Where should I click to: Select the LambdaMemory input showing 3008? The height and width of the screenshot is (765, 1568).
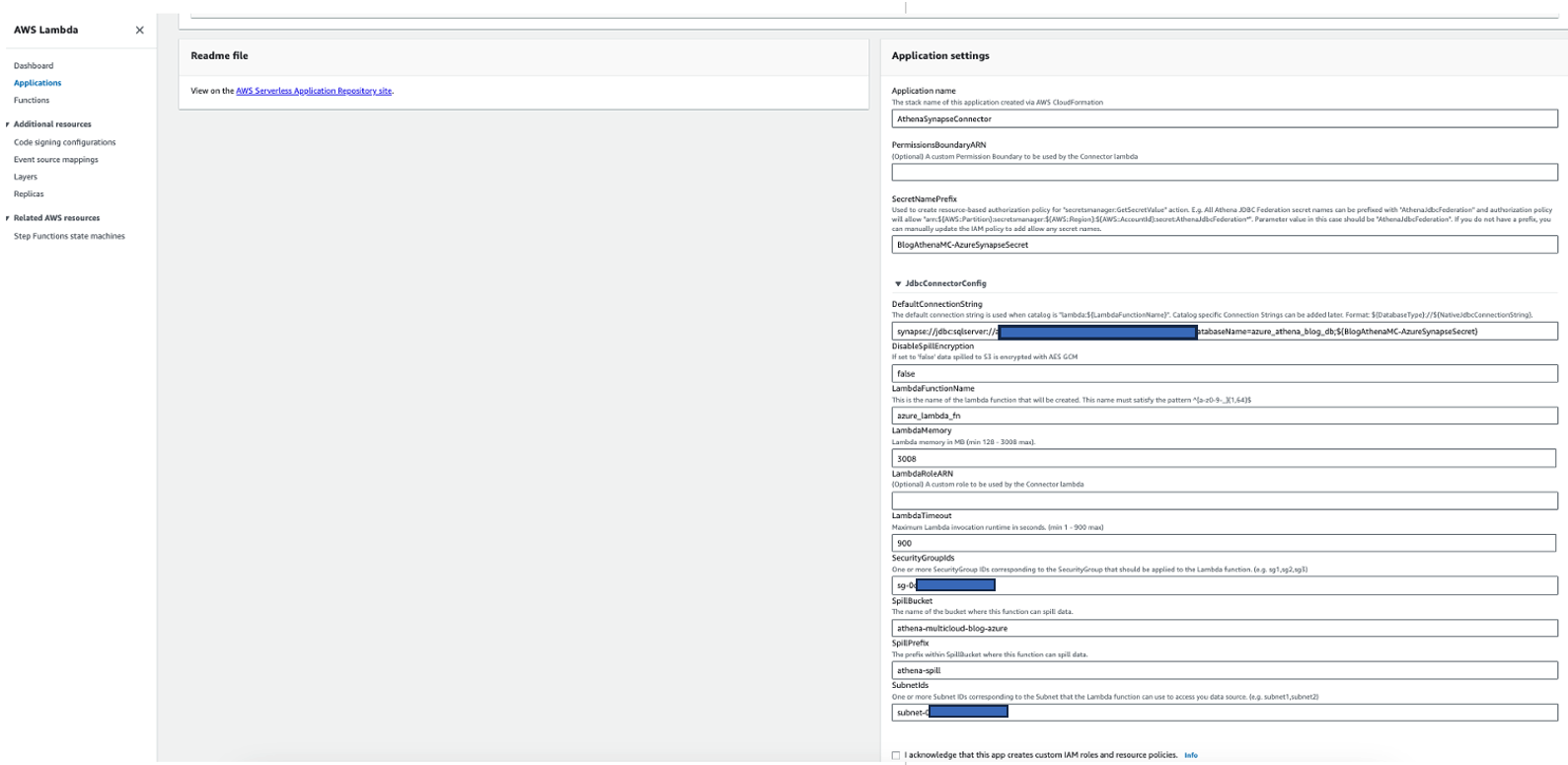[1224, 458]
